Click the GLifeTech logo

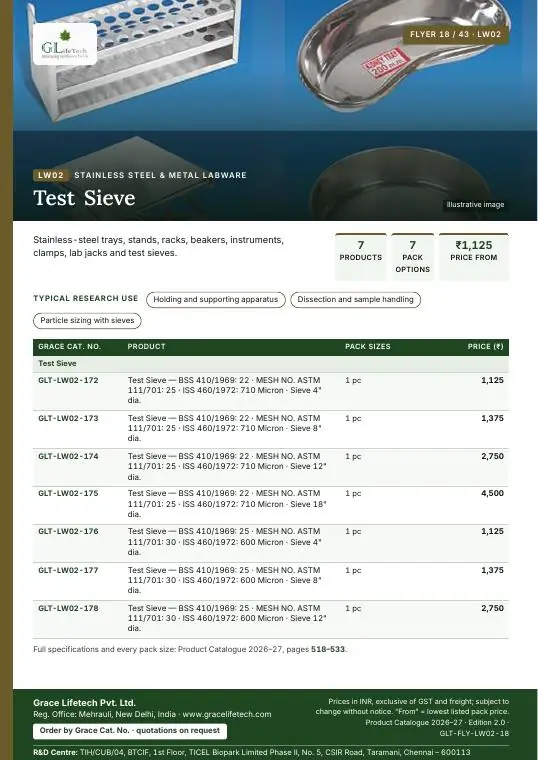point(65,44)
